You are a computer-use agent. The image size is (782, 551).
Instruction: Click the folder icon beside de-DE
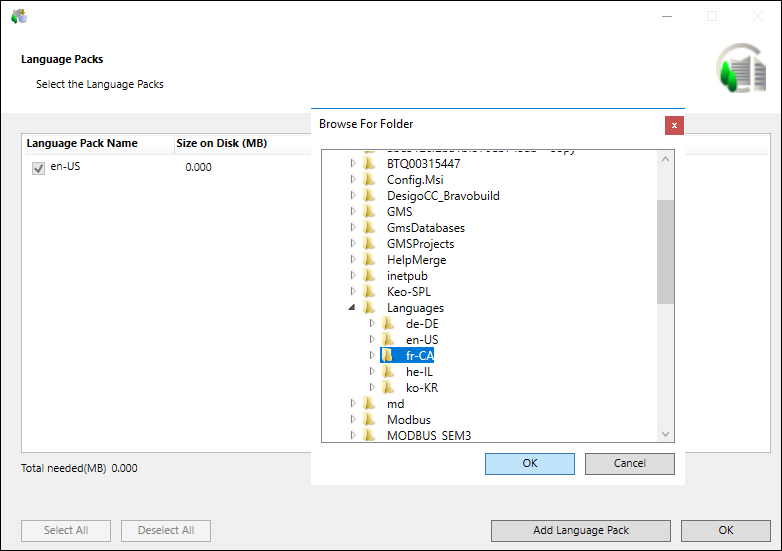[x=389, y=324]
